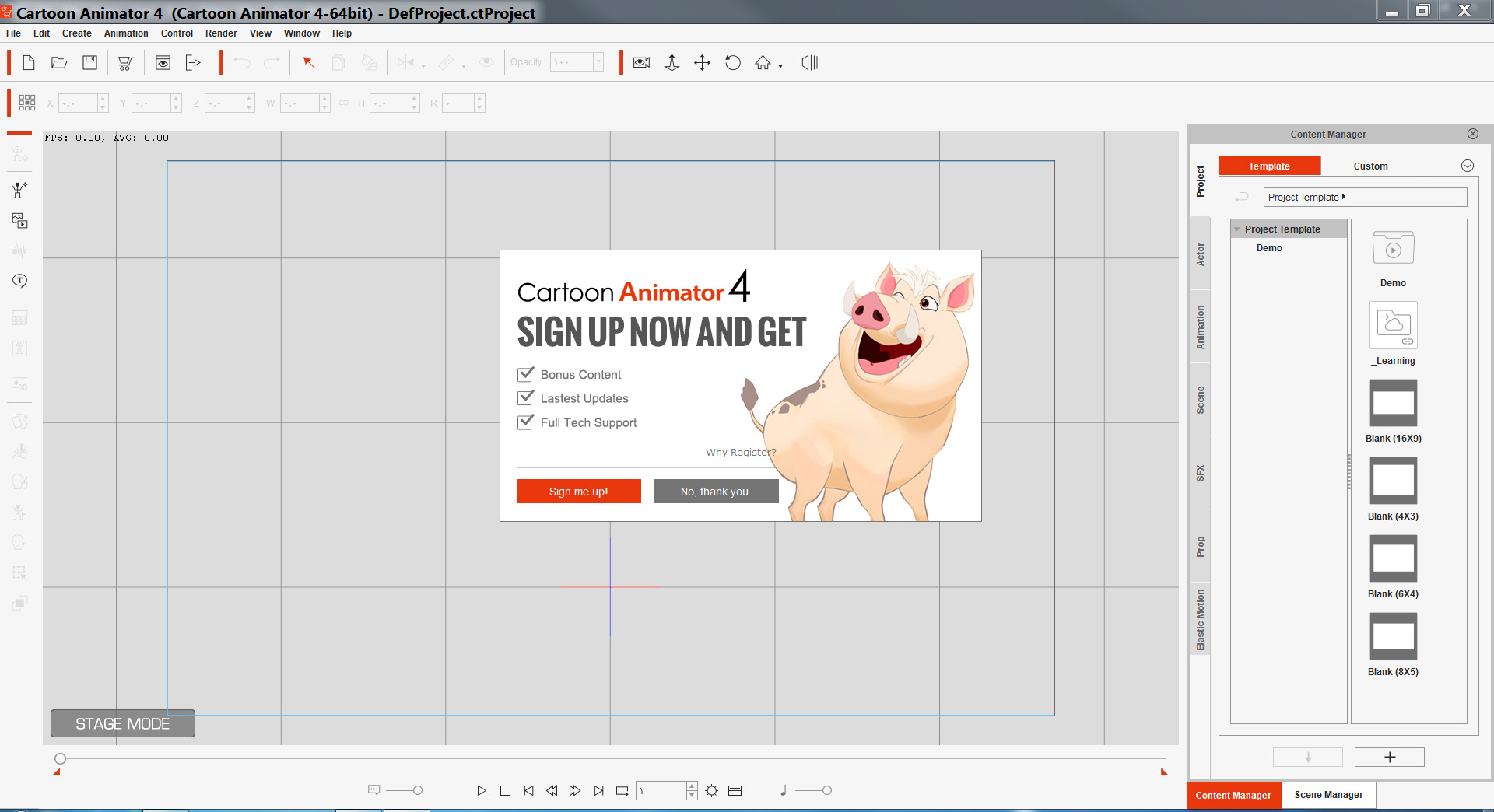The height and width of the screenshot is (812, 1494).
Task: Click the Camera mode icon
Action: (x=641, y=63)
